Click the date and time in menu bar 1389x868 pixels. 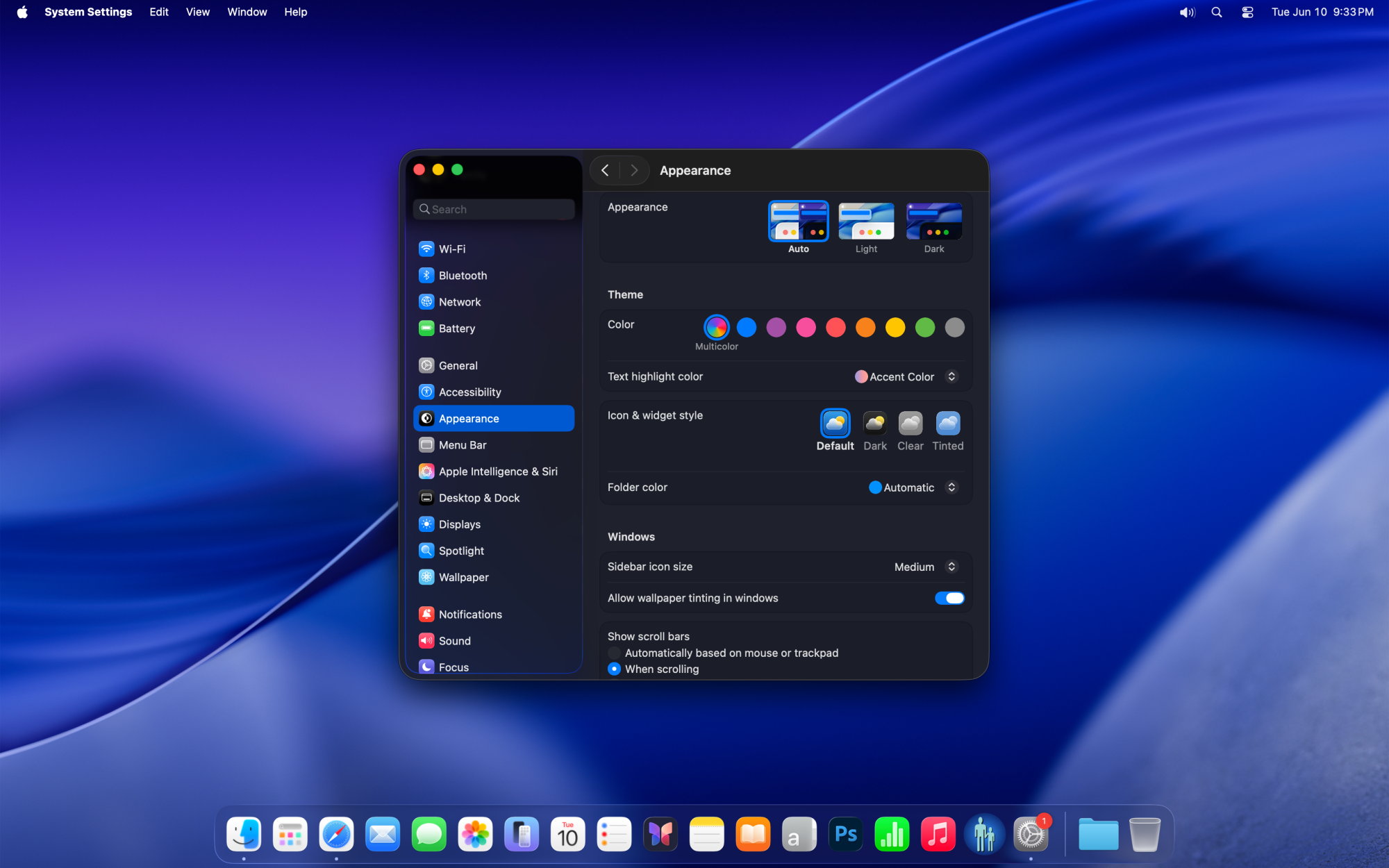tap(1322, 12)
